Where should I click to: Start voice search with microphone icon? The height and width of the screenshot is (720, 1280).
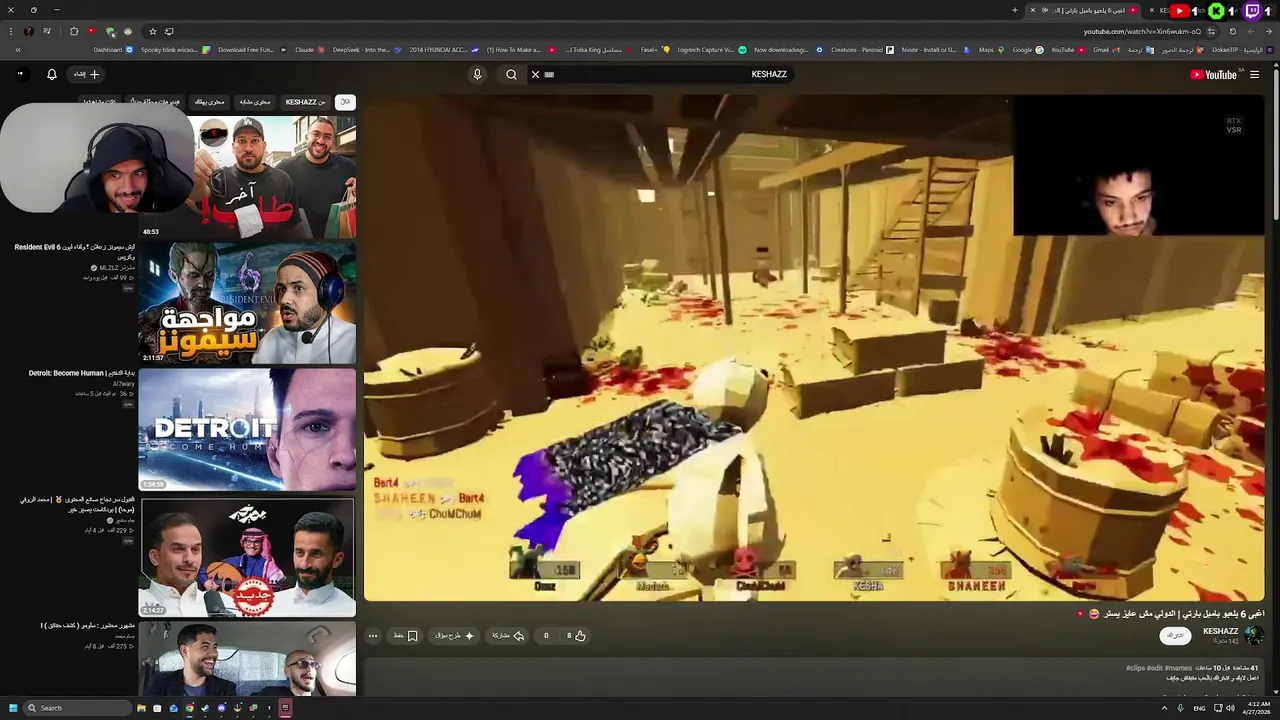click(477, 74)
